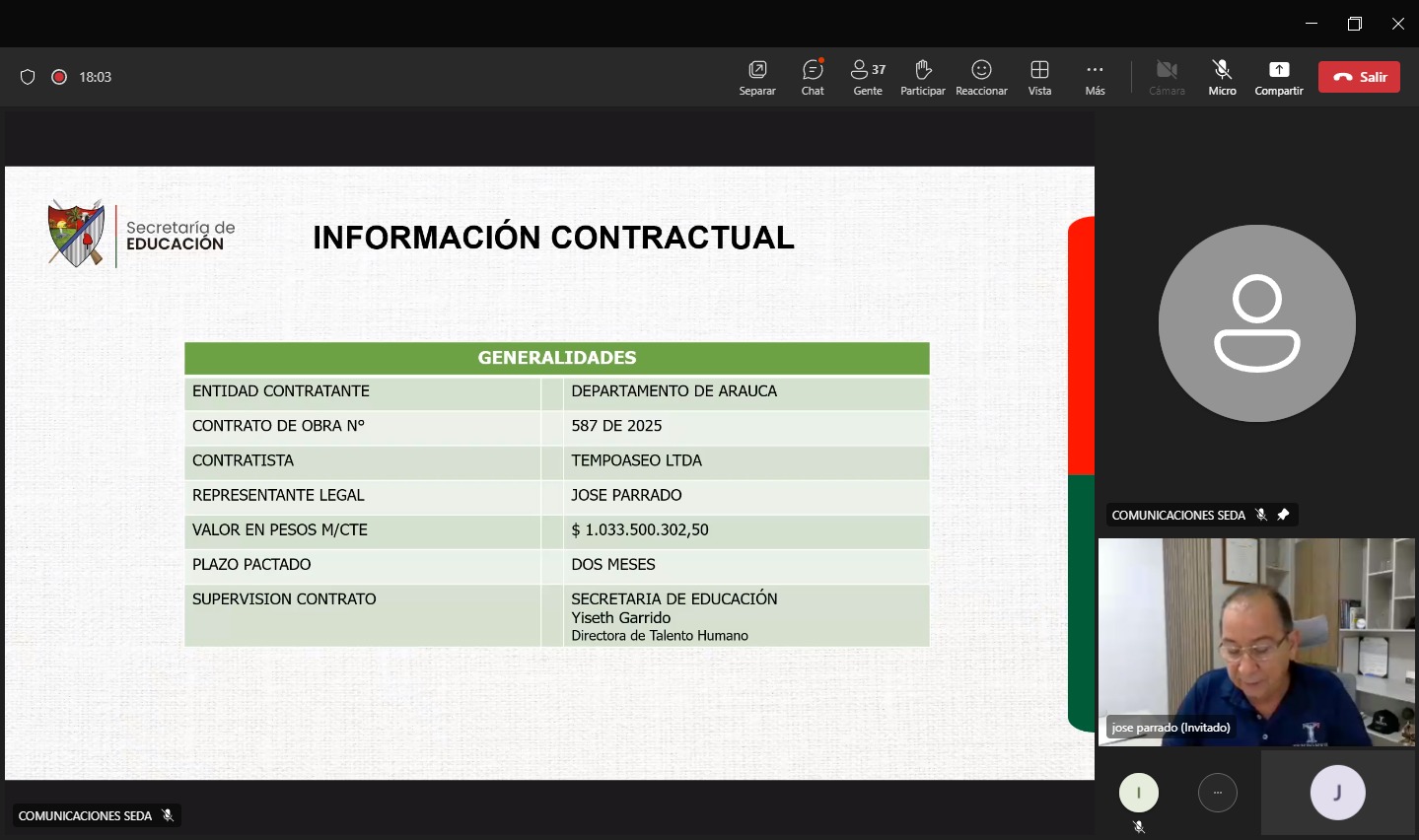Open the Chat panel
Viewport: 1419px width, 840px height.
[x=813, y=77]
